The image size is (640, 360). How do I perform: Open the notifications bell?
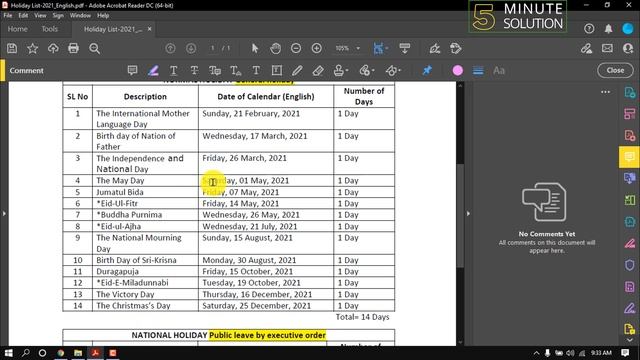[x=608, y=29]
